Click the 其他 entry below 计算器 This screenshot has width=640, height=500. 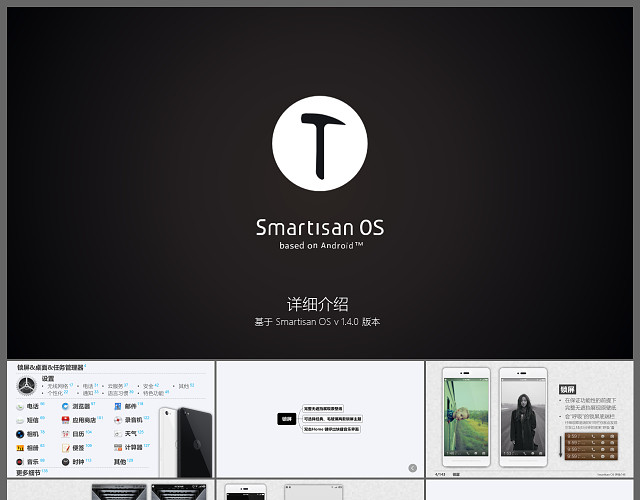[120, 462]
